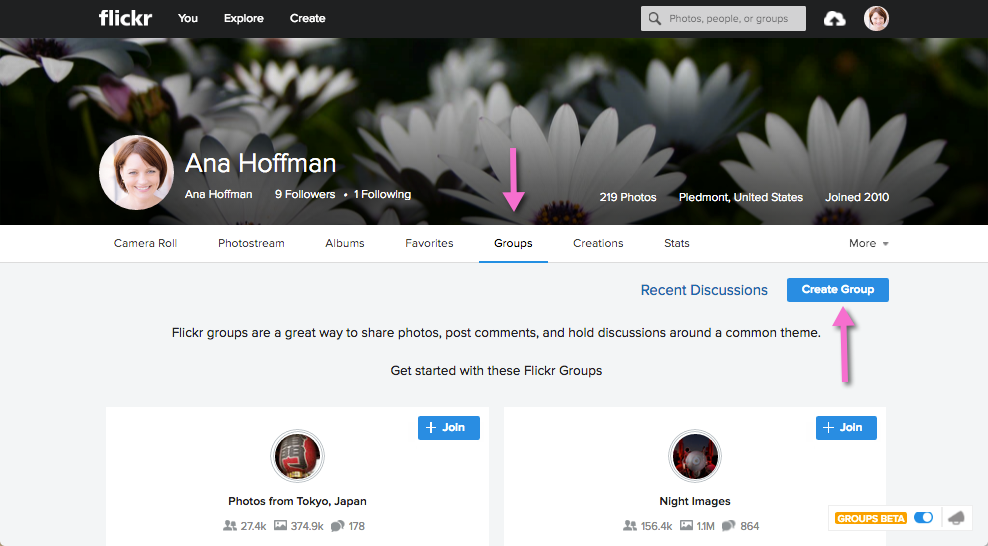Join the Night Images group
Screen dimensions: 988x546
pyautogui.click(x=846, y=428)
